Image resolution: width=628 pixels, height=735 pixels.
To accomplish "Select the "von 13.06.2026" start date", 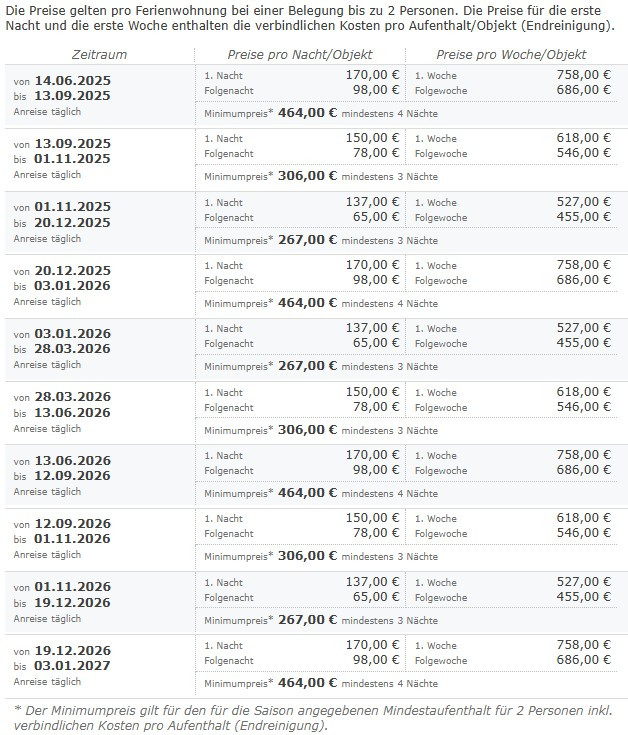I will [x=73, y=460].
